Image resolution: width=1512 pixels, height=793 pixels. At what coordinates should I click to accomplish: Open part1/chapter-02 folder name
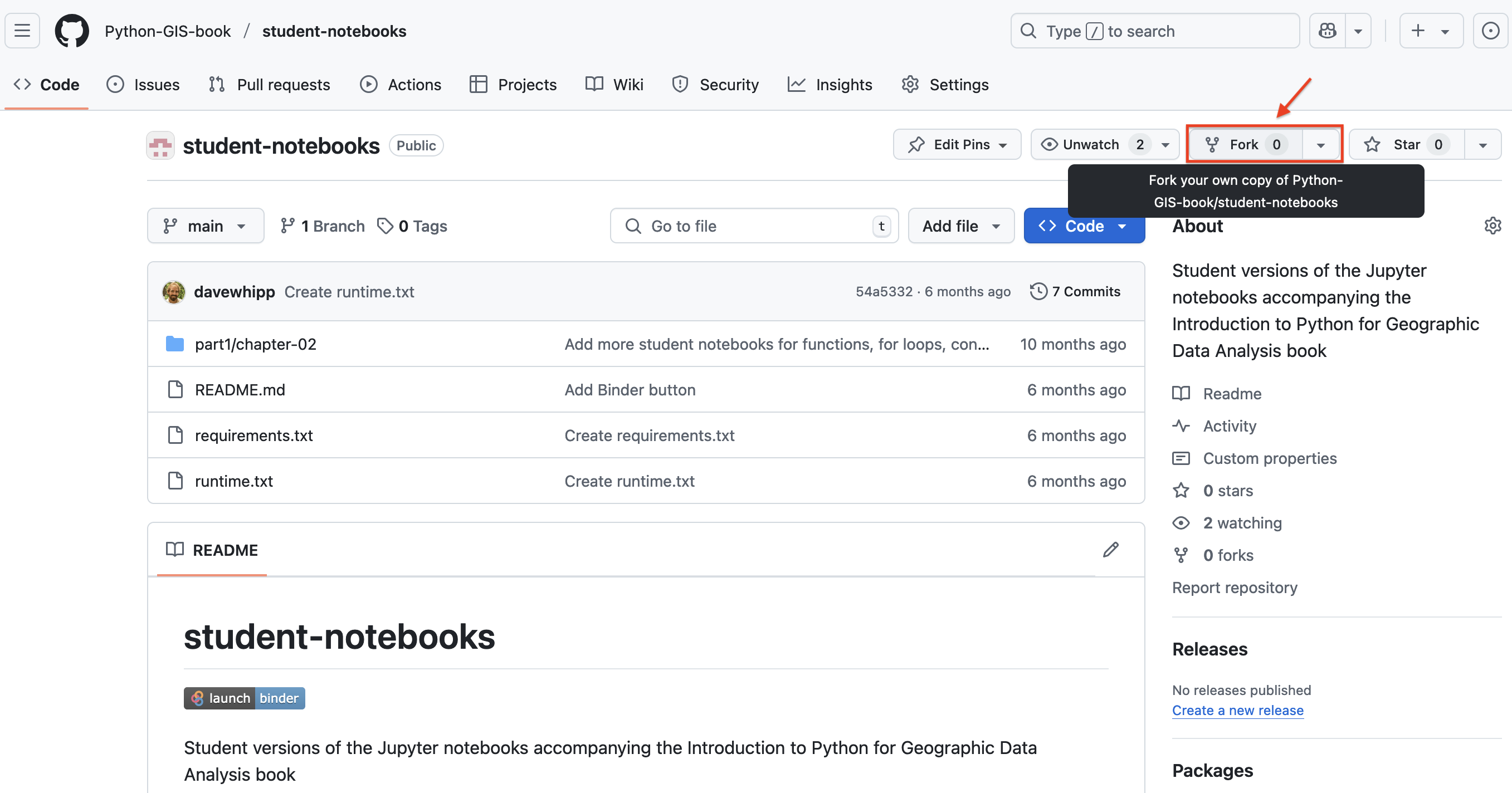255,344
